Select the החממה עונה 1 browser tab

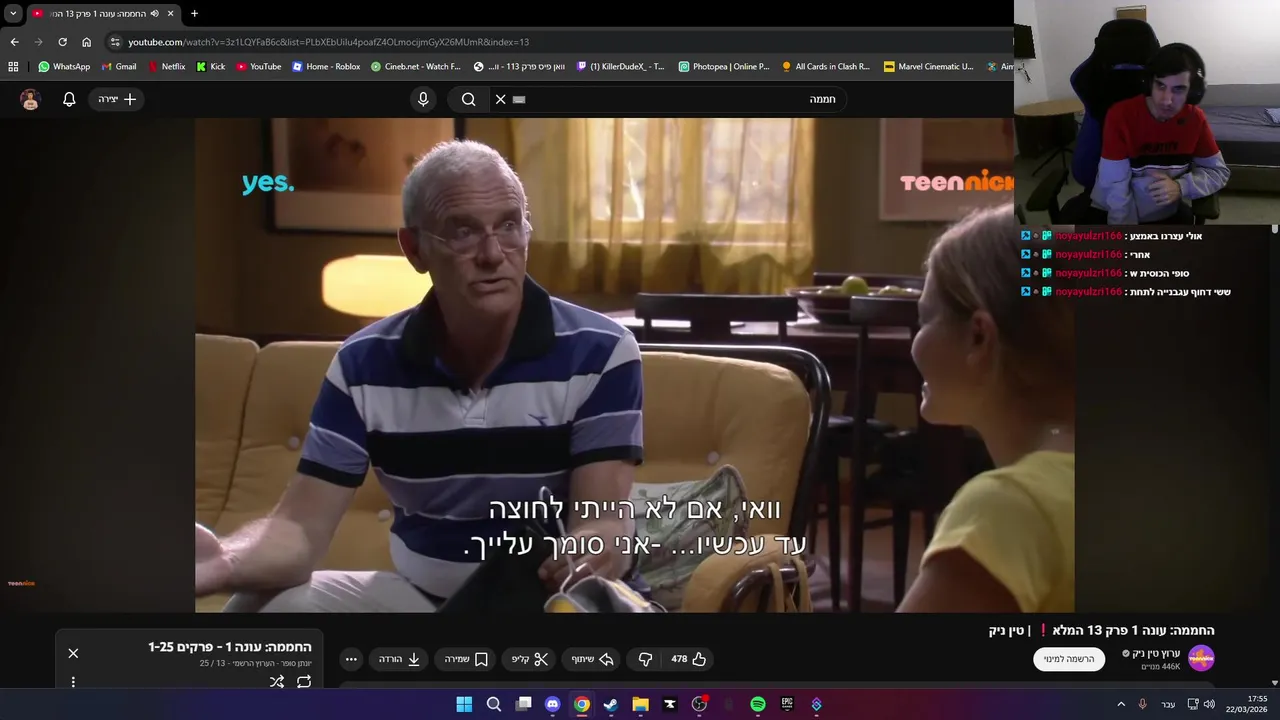(x=103, y=13)
